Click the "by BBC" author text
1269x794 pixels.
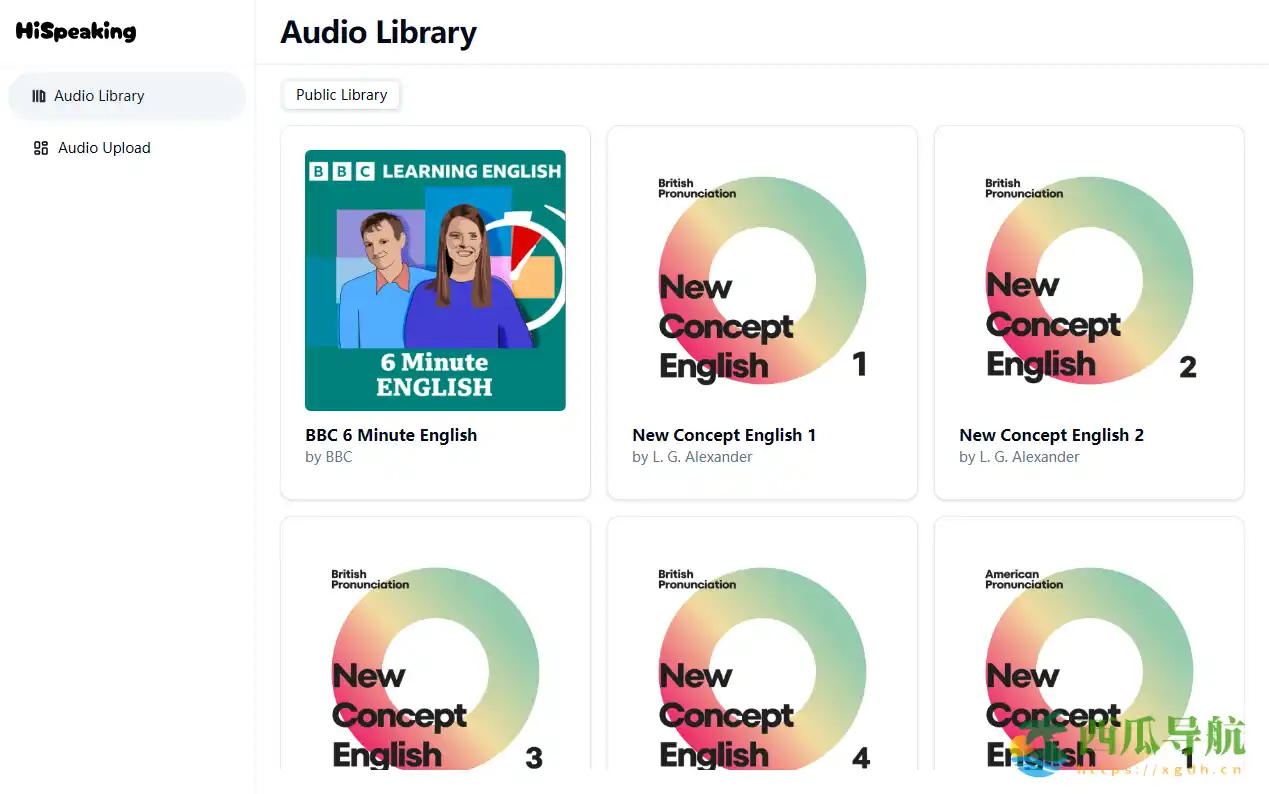tap(329, 457)
